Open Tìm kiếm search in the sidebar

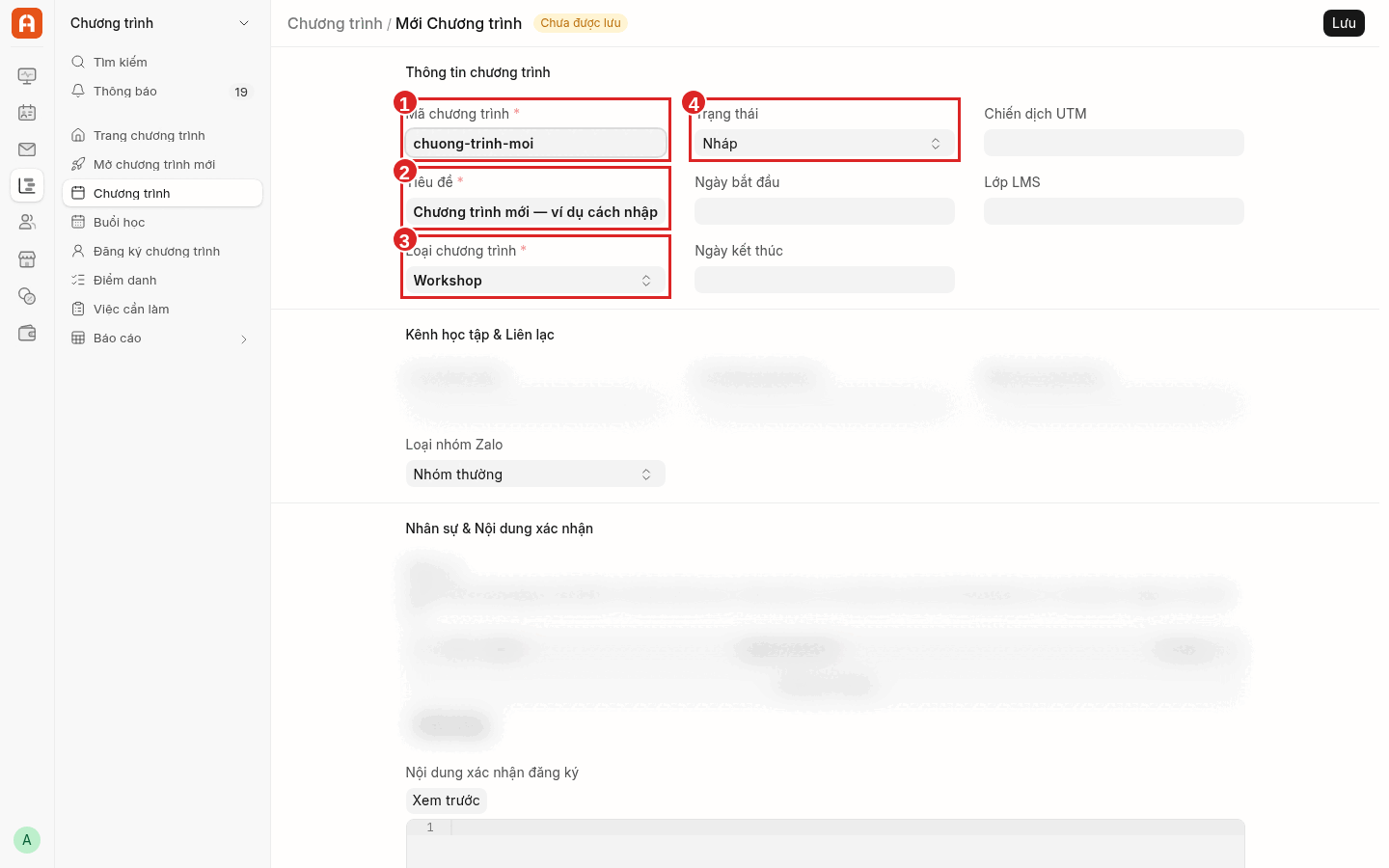click(x=162, y=62)
